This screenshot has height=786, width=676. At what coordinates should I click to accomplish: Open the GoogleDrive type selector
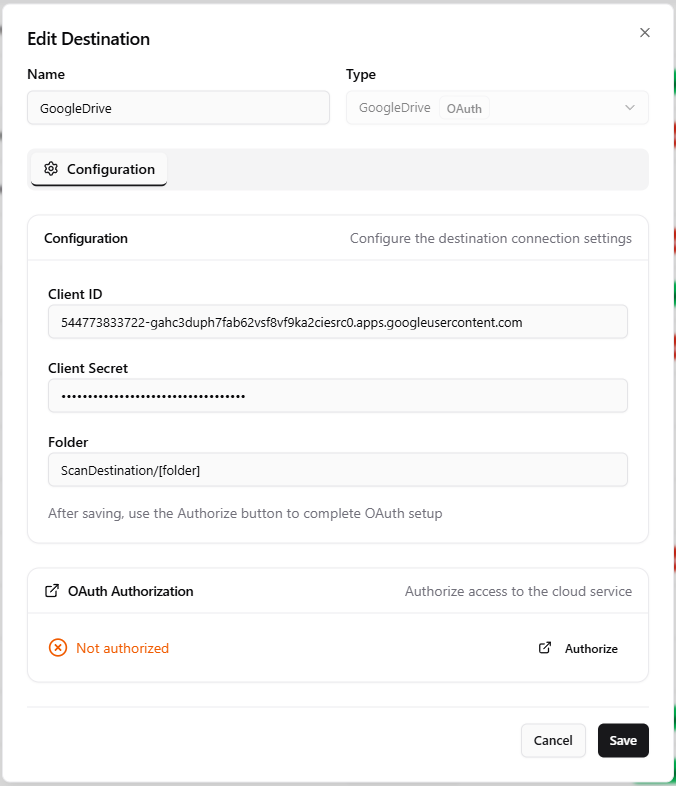coord(497,108)
